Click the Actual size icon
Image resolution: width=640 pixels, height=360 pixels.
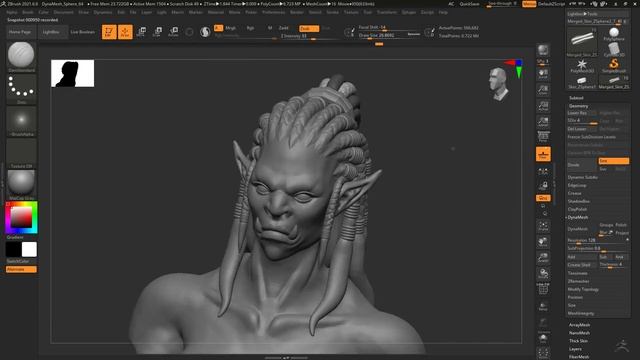click(x=543, y=106)
